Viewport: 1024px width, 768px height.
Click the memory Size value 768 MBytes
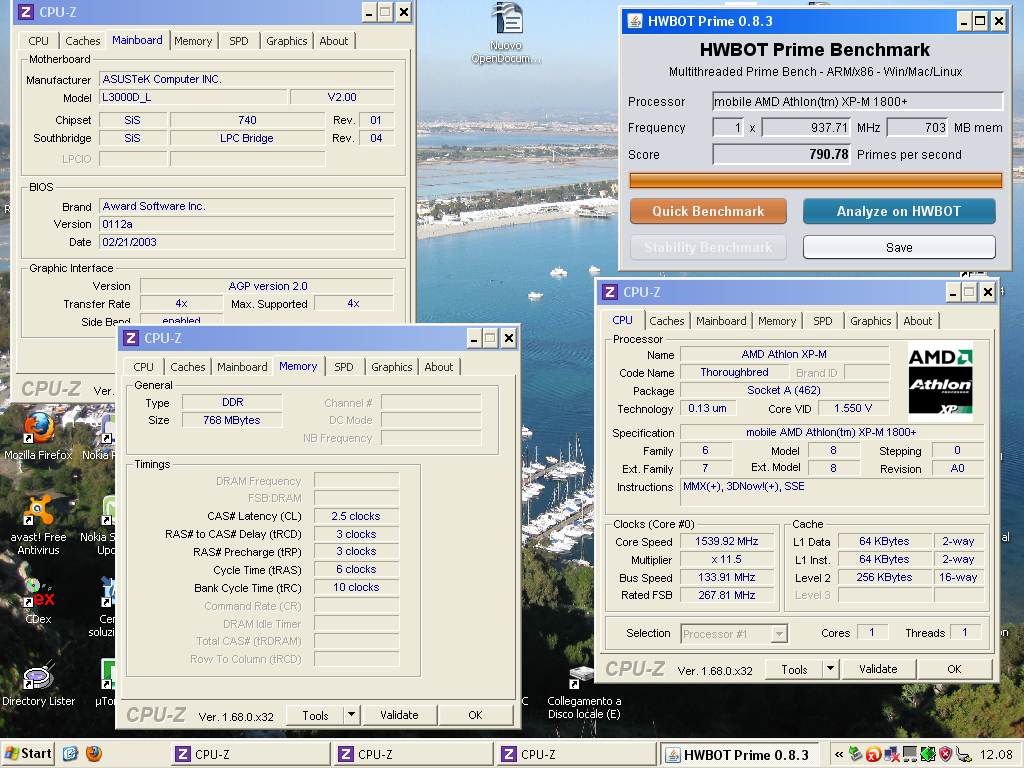[232, 420]
